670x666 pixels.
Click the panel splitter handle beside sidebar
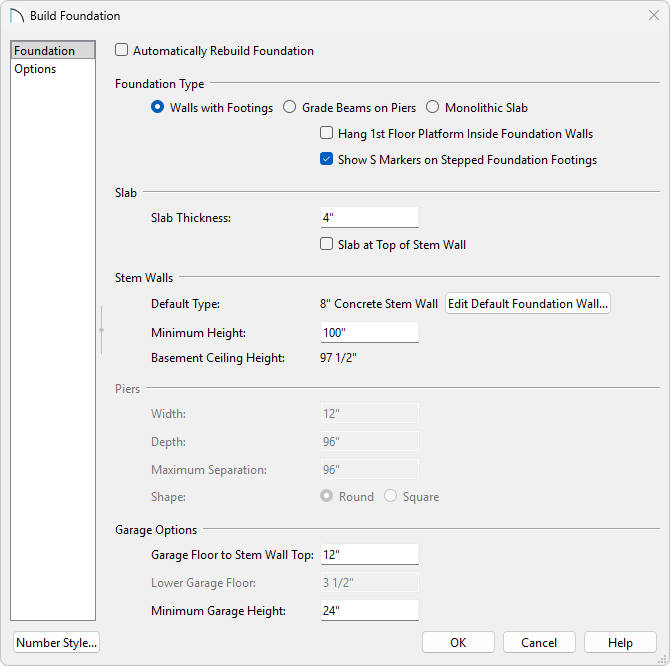[101, 330]
